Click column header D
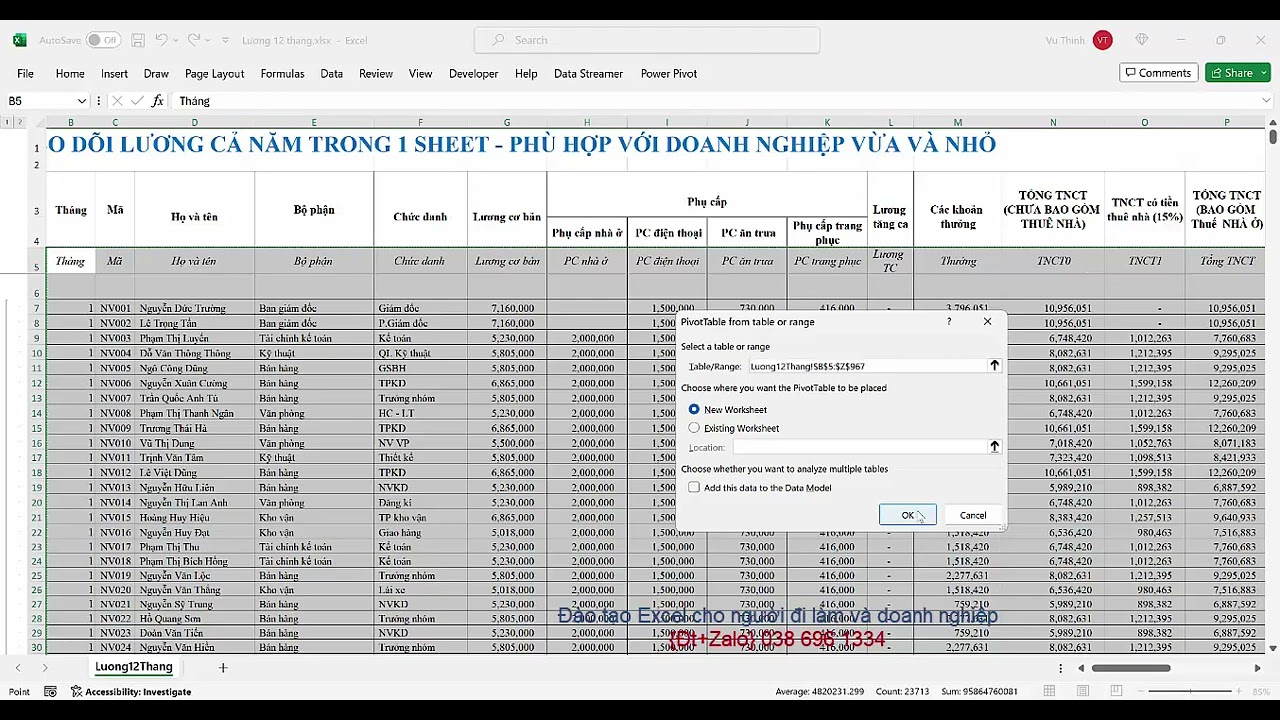Screen dimensions: 1280x720 [195, 123]
